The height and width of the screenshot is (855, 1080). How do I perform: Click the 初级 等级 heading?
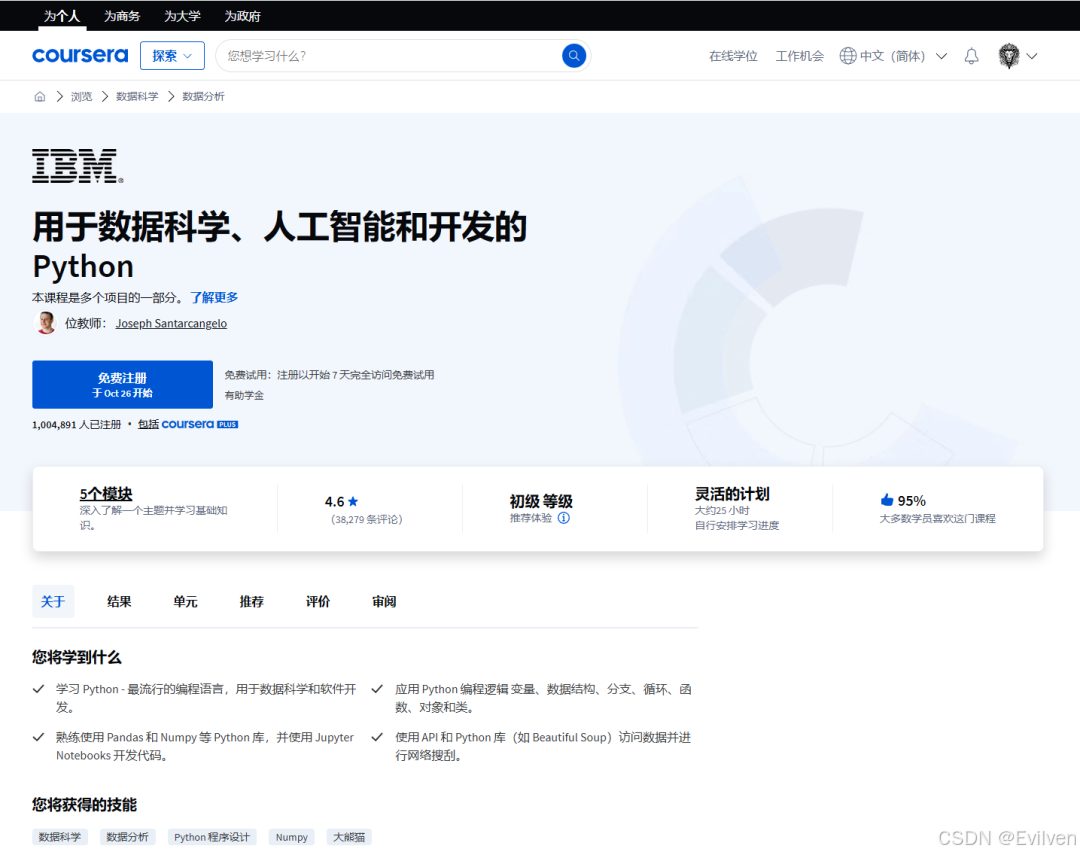541,501
